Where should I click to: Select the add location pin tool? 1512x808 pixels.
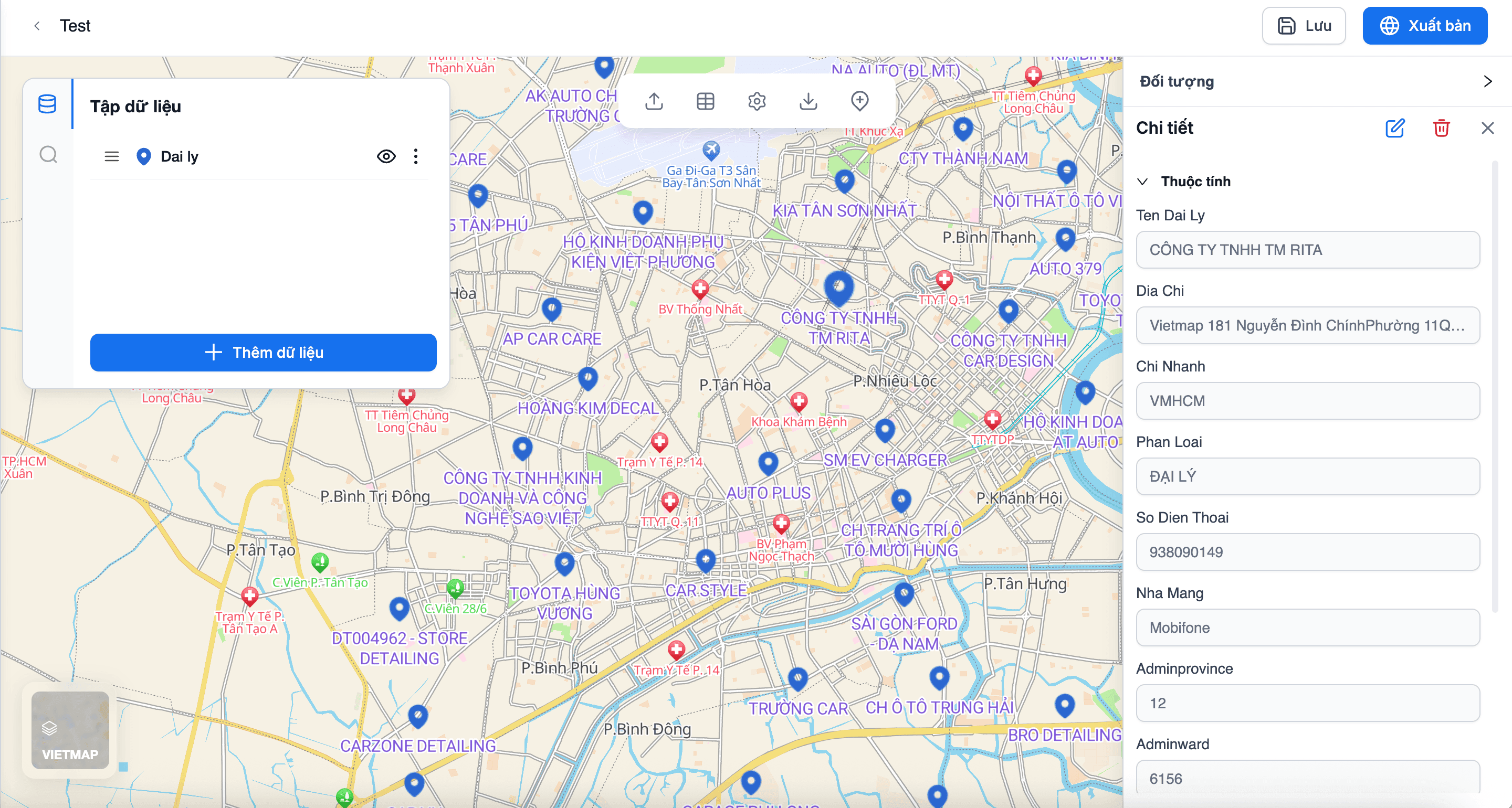[x=859, y=101]
